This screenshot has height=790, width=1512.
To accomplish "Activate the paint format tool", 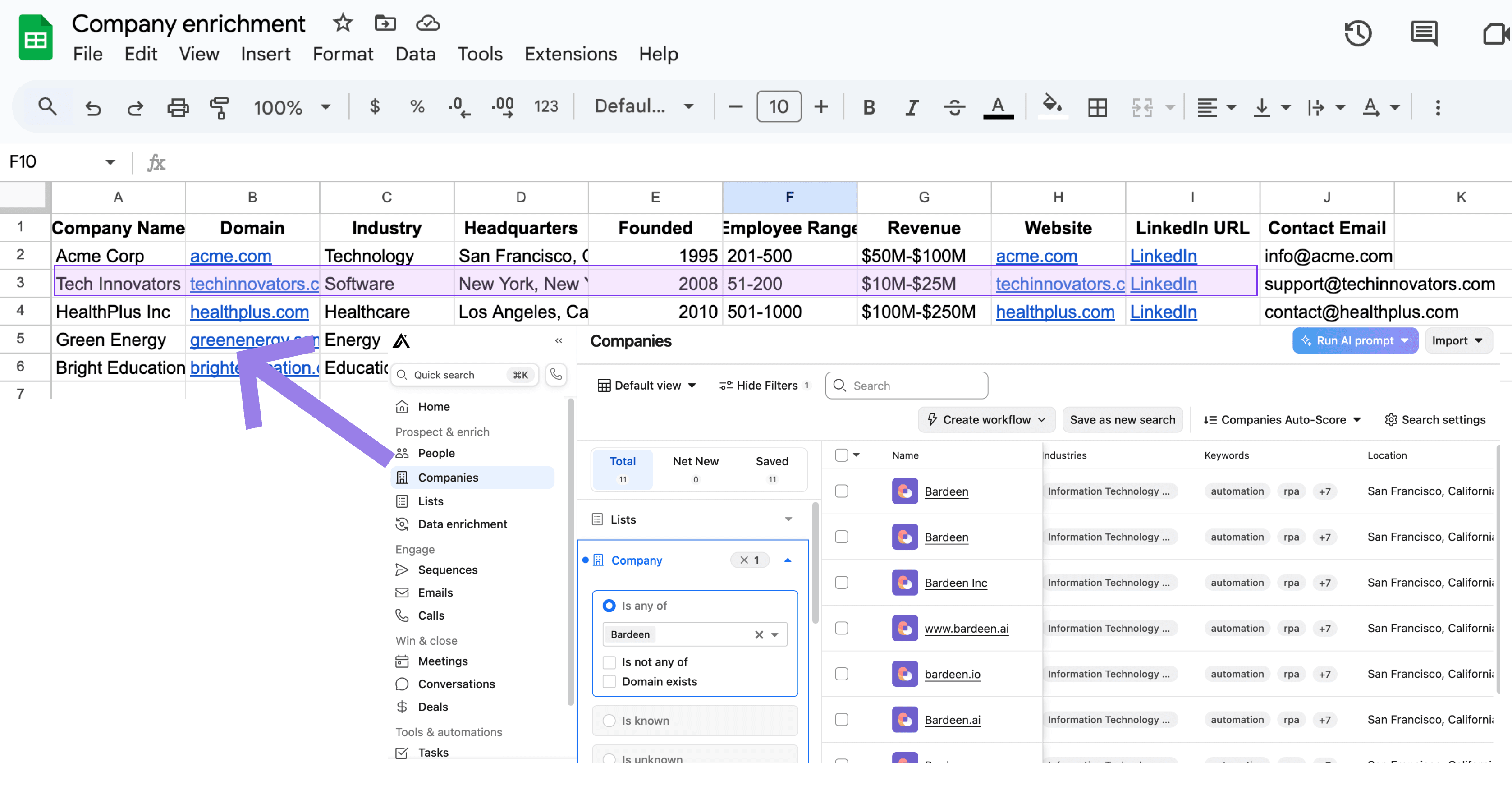I will click(x=220, y=107).
